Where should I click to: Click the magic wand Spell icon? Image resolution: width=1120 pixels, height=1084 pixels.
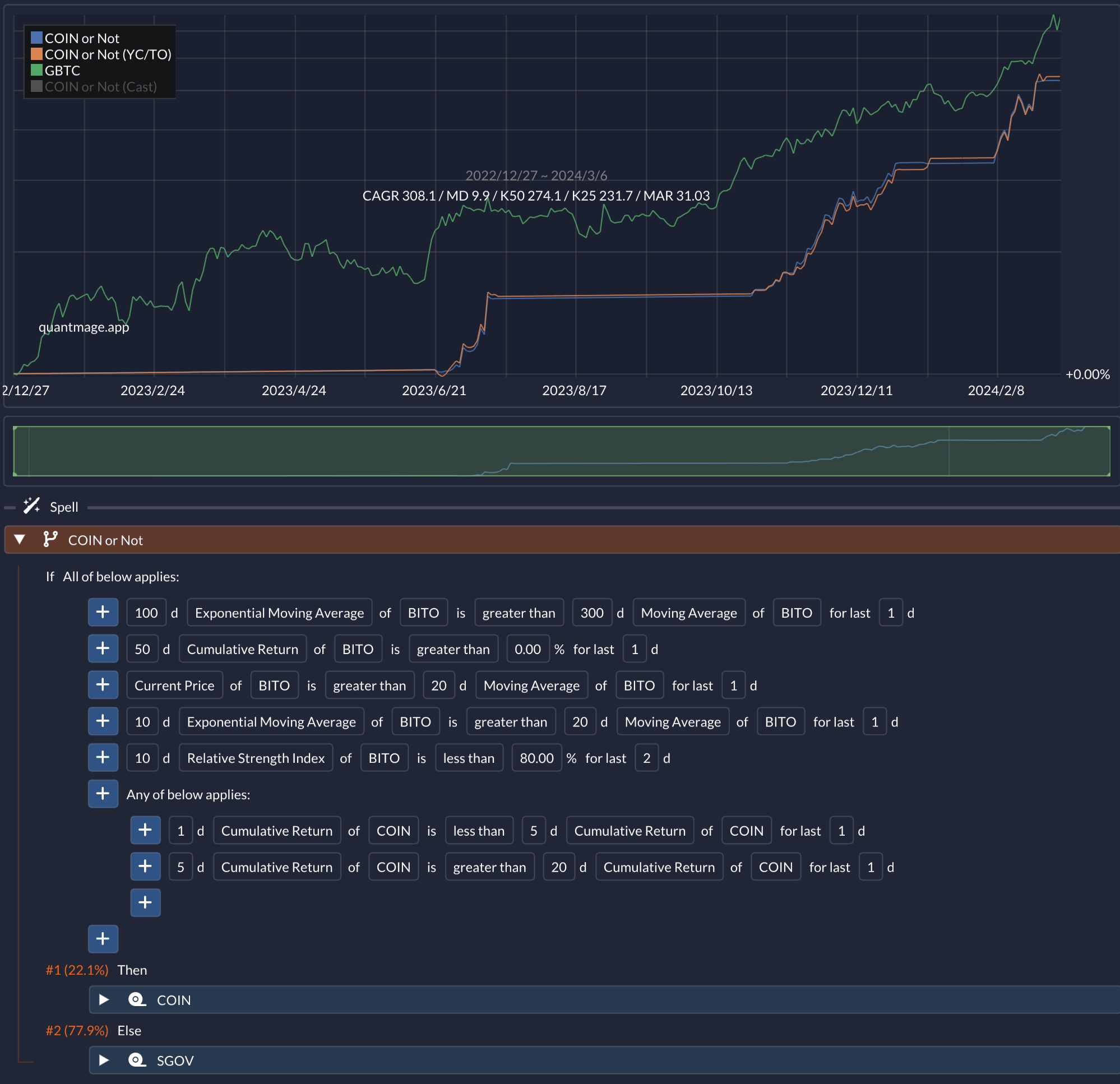pos(31,506)
